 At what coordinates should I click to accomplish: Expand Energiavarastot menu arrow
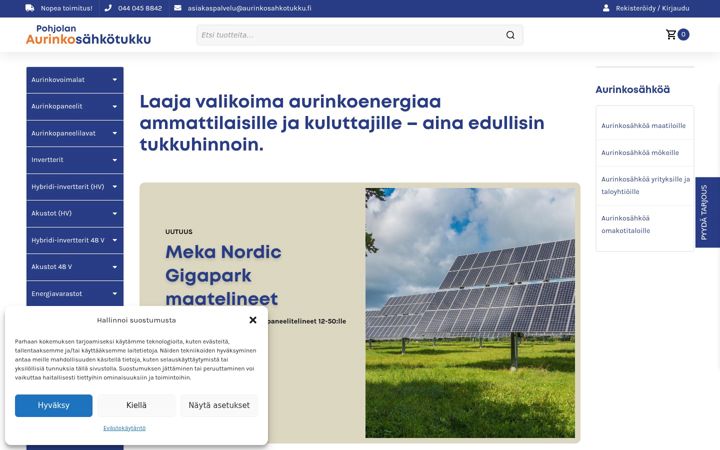coord(115,294)
